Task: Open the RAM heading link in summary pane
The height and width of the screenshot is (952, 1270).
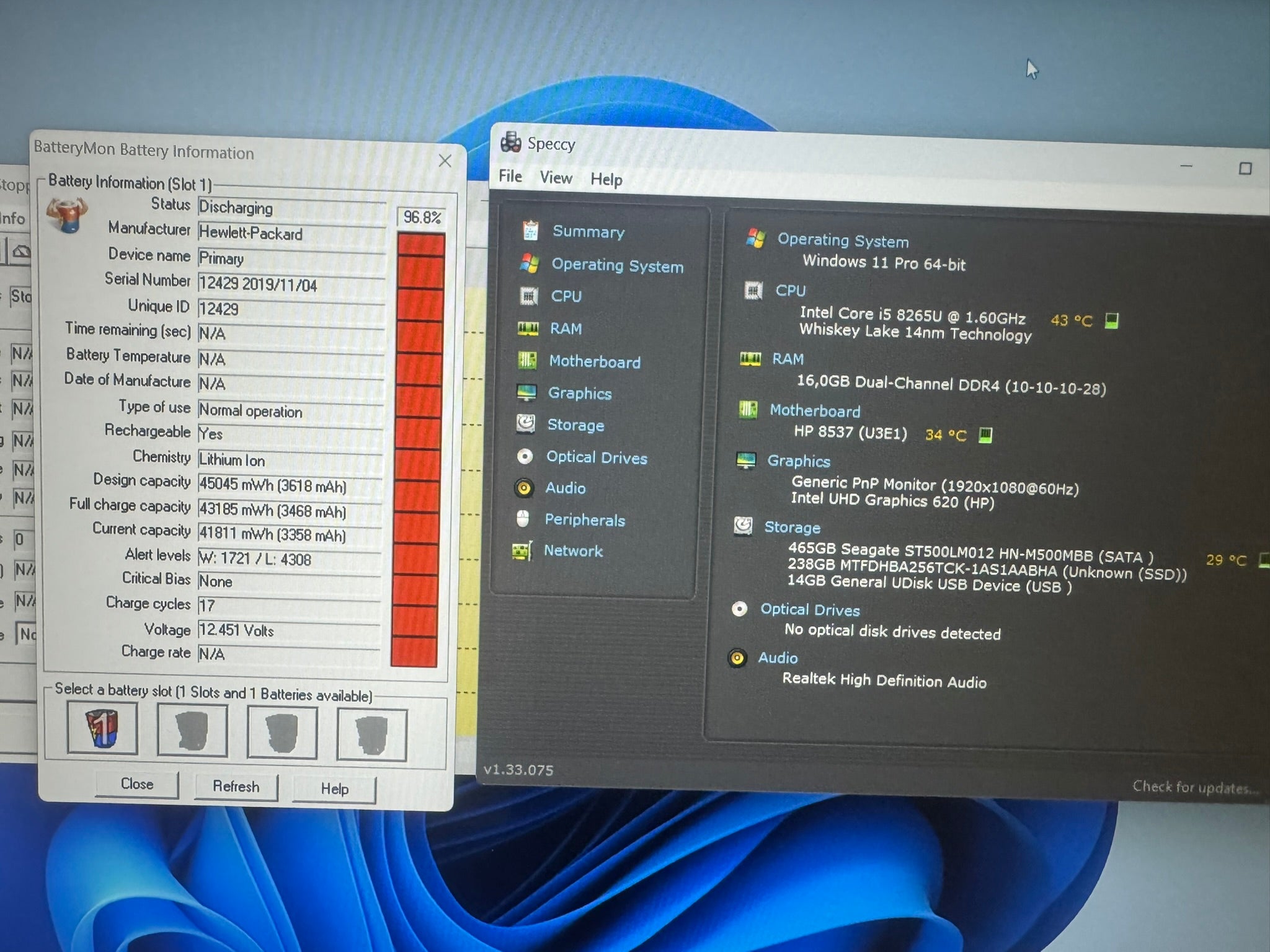Action: 788,359
